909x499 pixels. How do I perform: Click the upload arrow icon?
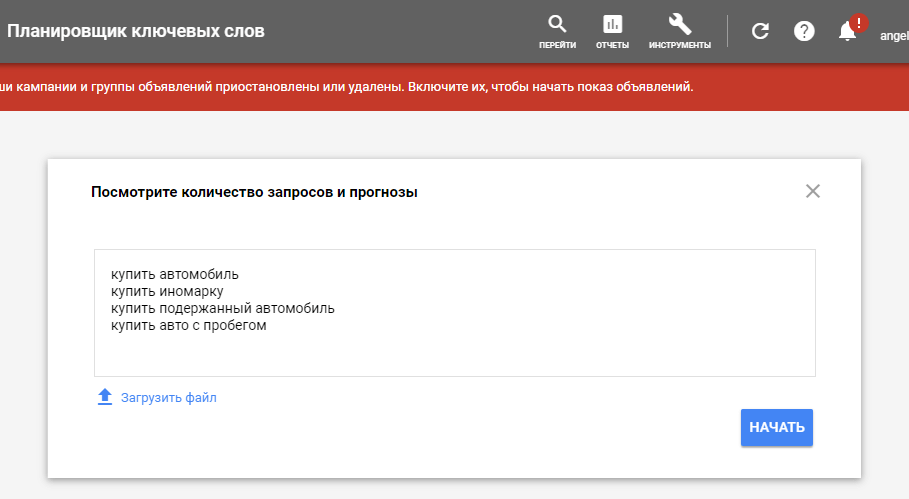pyautogui.click(x=105, y=397)
